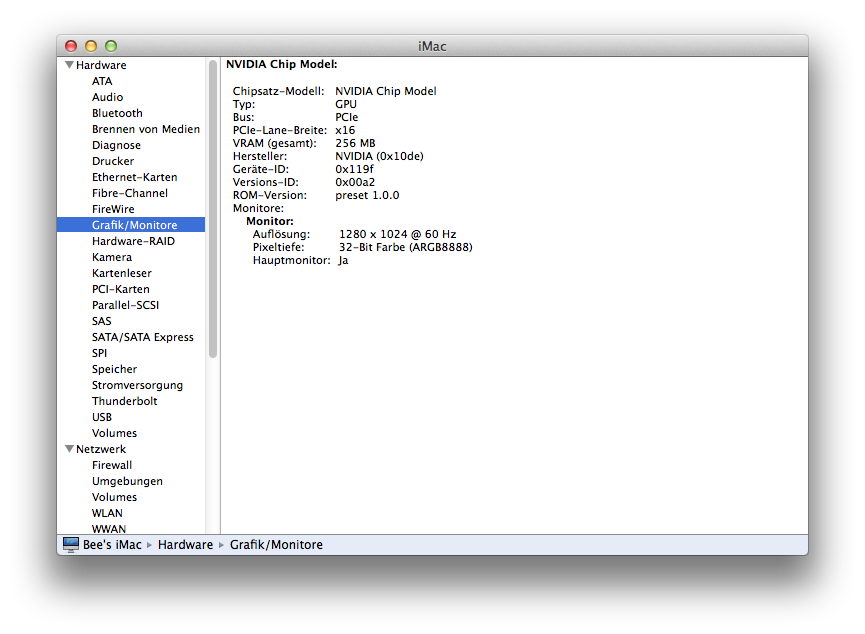Select SAS in the hardware list
The width and height of the screenshot is (865, 634).
click(x=102, y=321)
